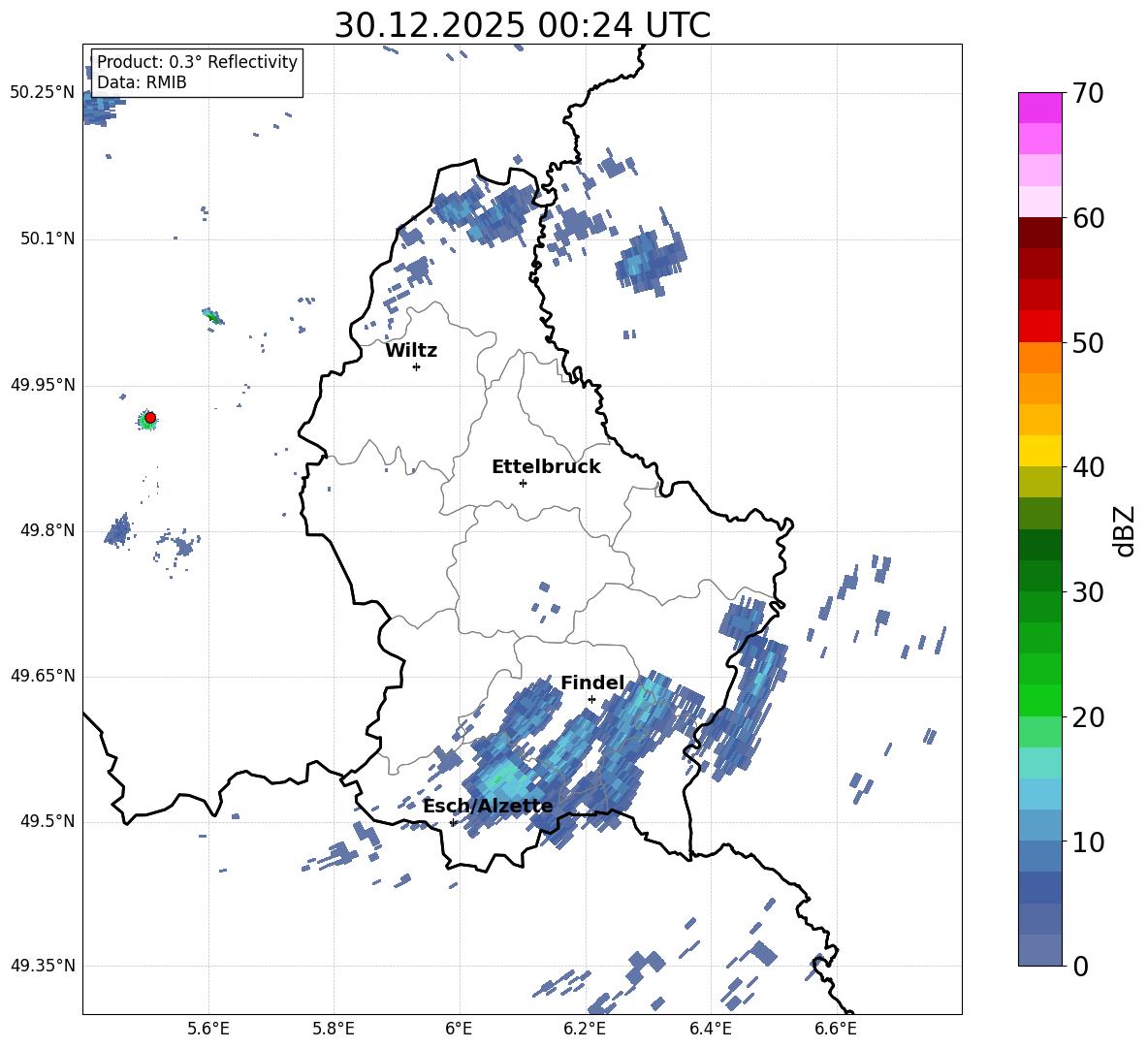The width and height of the screenshot is (1148, 1048).
Task: Click the 49.5°N latitude label
Action: [47, 821]
